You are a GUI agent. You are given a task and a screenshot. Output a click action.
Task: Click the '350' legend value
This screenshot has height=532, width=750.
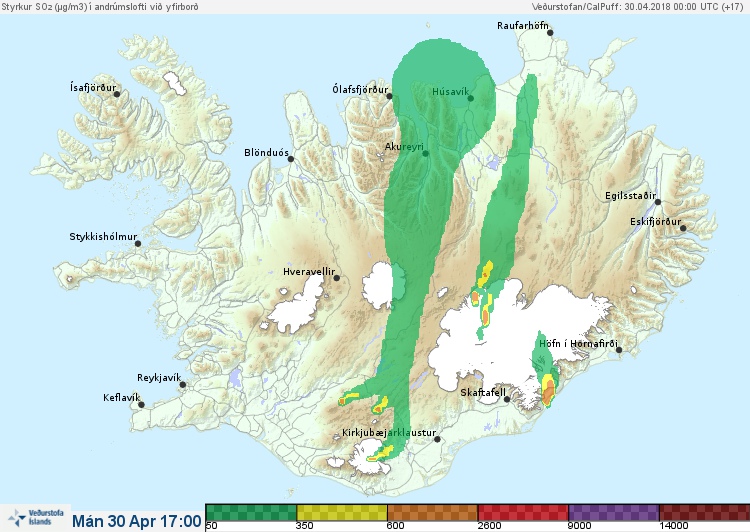(305, 526)
